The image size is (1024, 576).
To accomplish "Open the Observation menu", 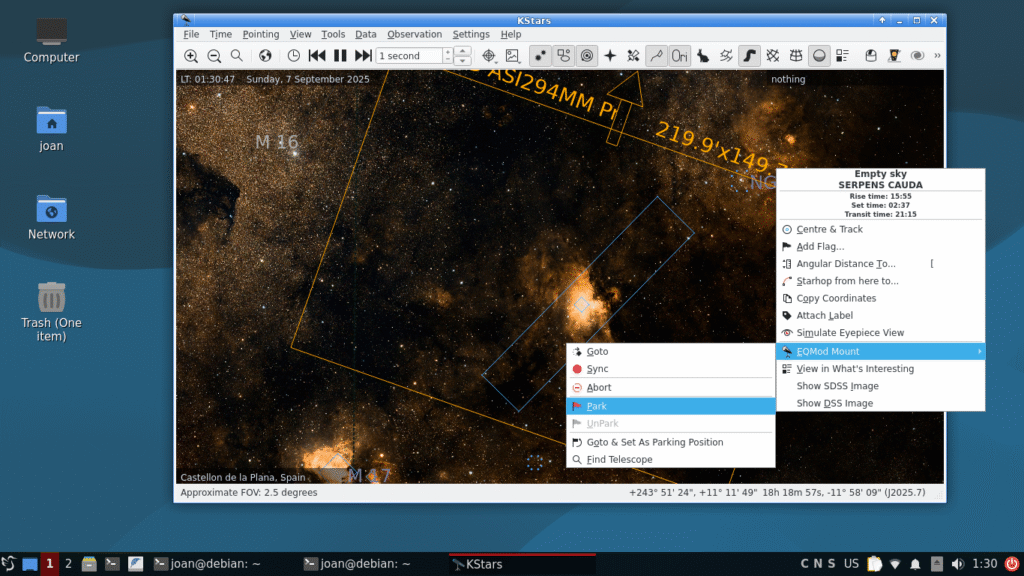I will [x=414, y=34].
